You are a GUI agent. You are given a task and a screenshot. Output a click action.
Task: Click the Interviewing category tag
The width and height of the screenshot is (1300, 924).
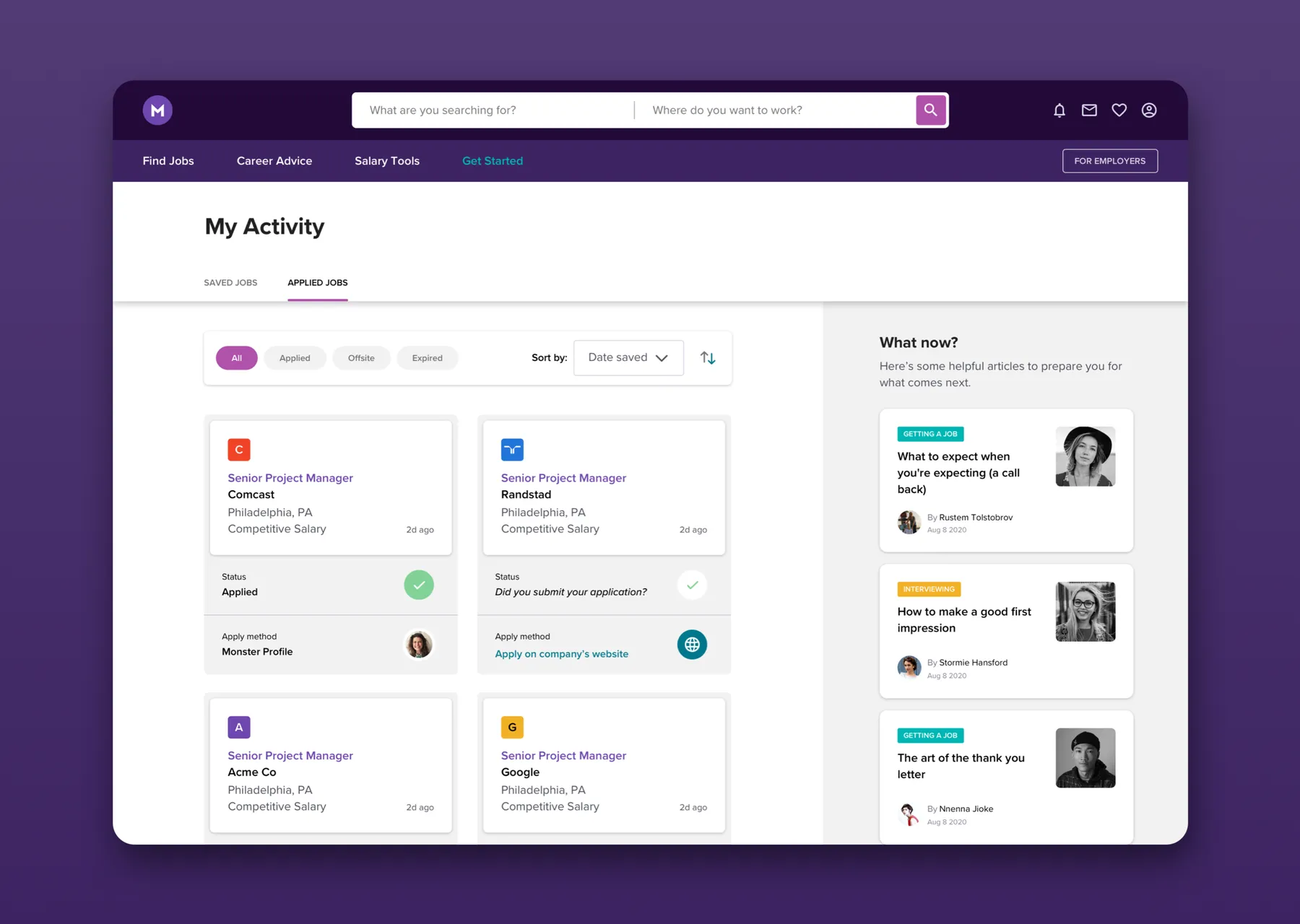click(x=929, y=589)
